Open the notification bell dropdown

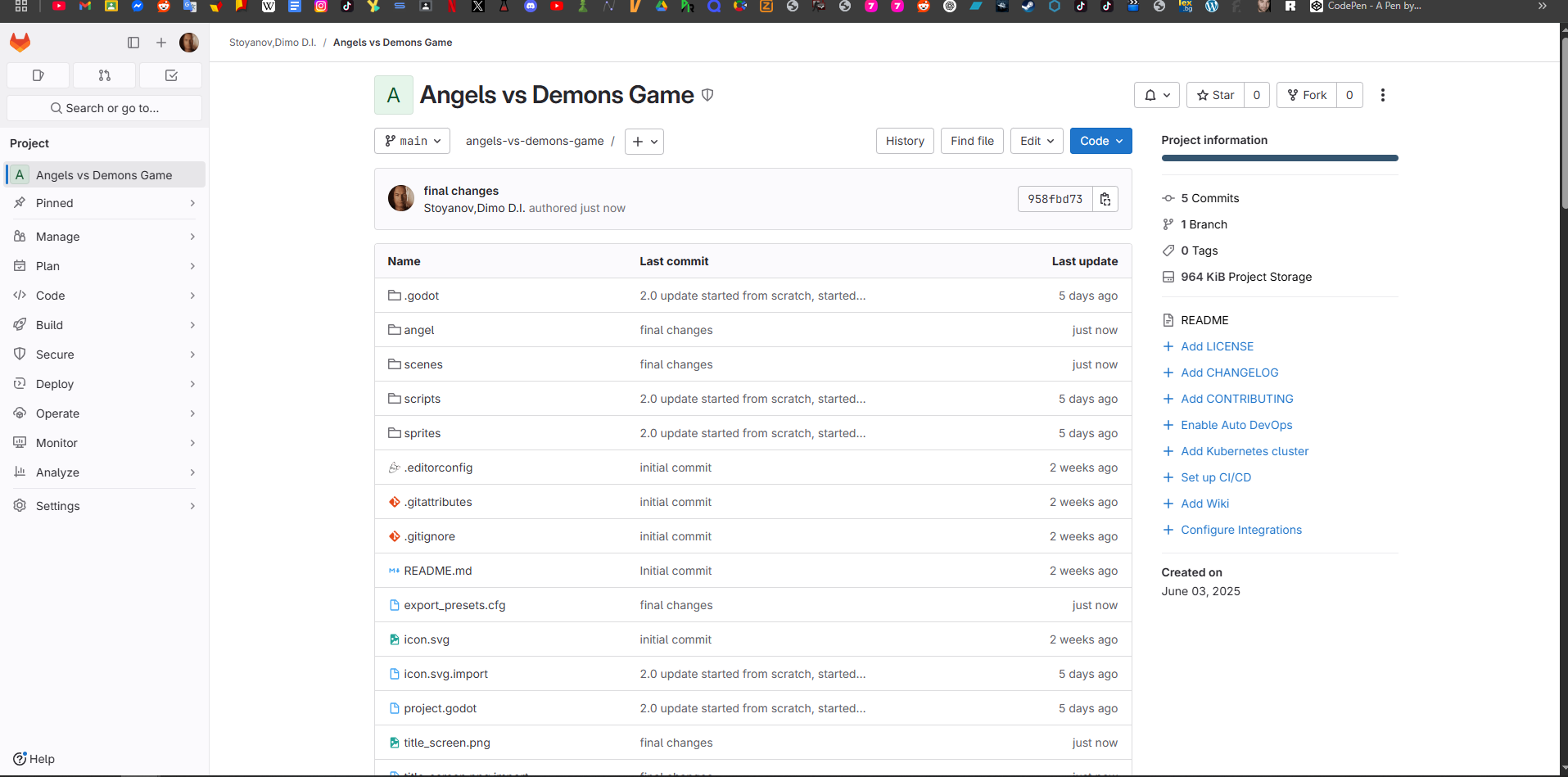click(x=1156, y=95)
